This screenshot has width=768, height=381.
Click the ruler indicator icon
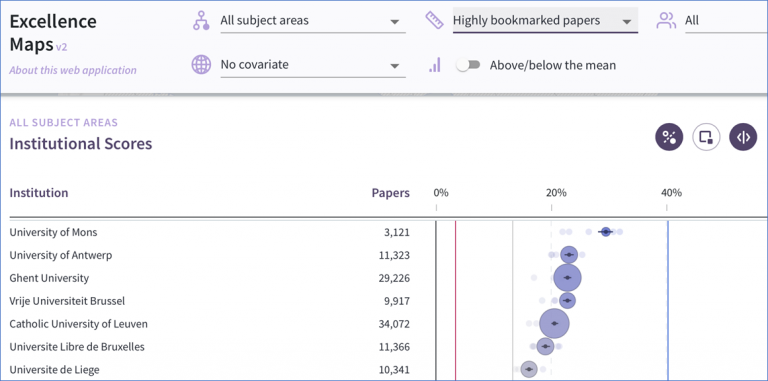[434, 20]
